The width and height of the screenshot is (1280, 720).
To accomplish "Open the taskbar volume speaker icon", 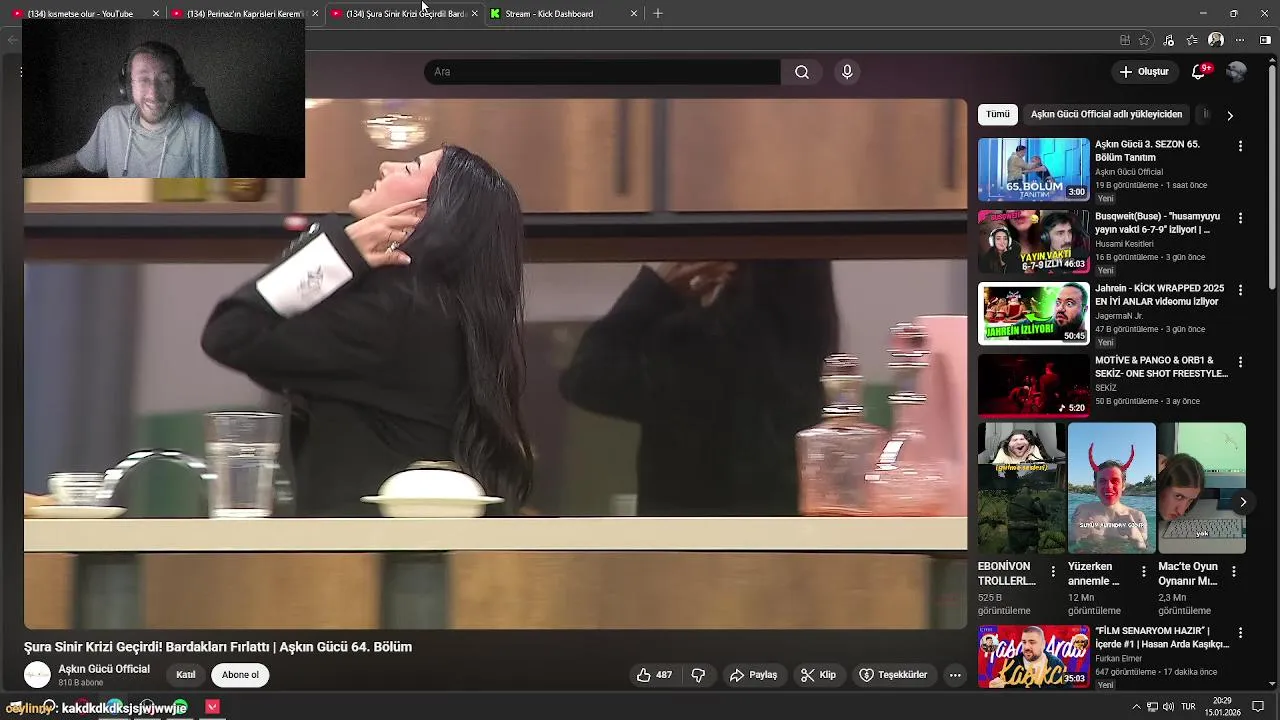I will tap(1168, 707).
